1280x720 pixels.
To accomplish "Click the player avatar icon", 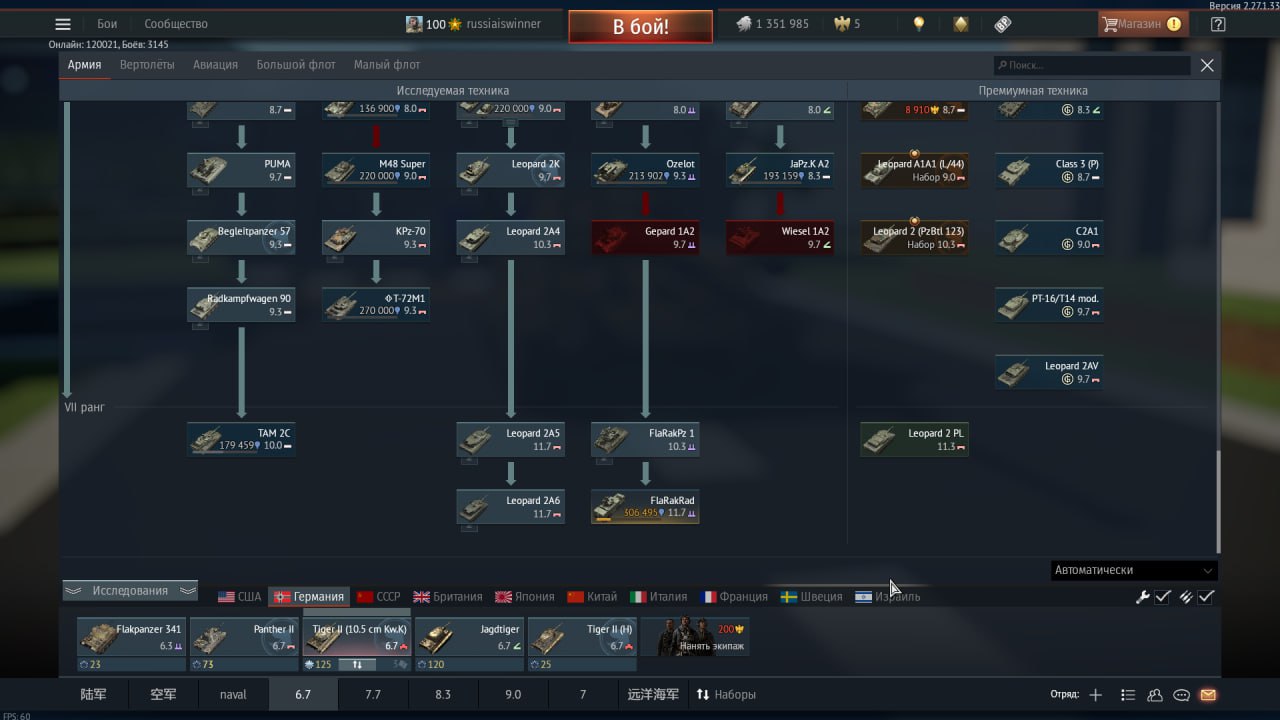I will tap(414, 24).
